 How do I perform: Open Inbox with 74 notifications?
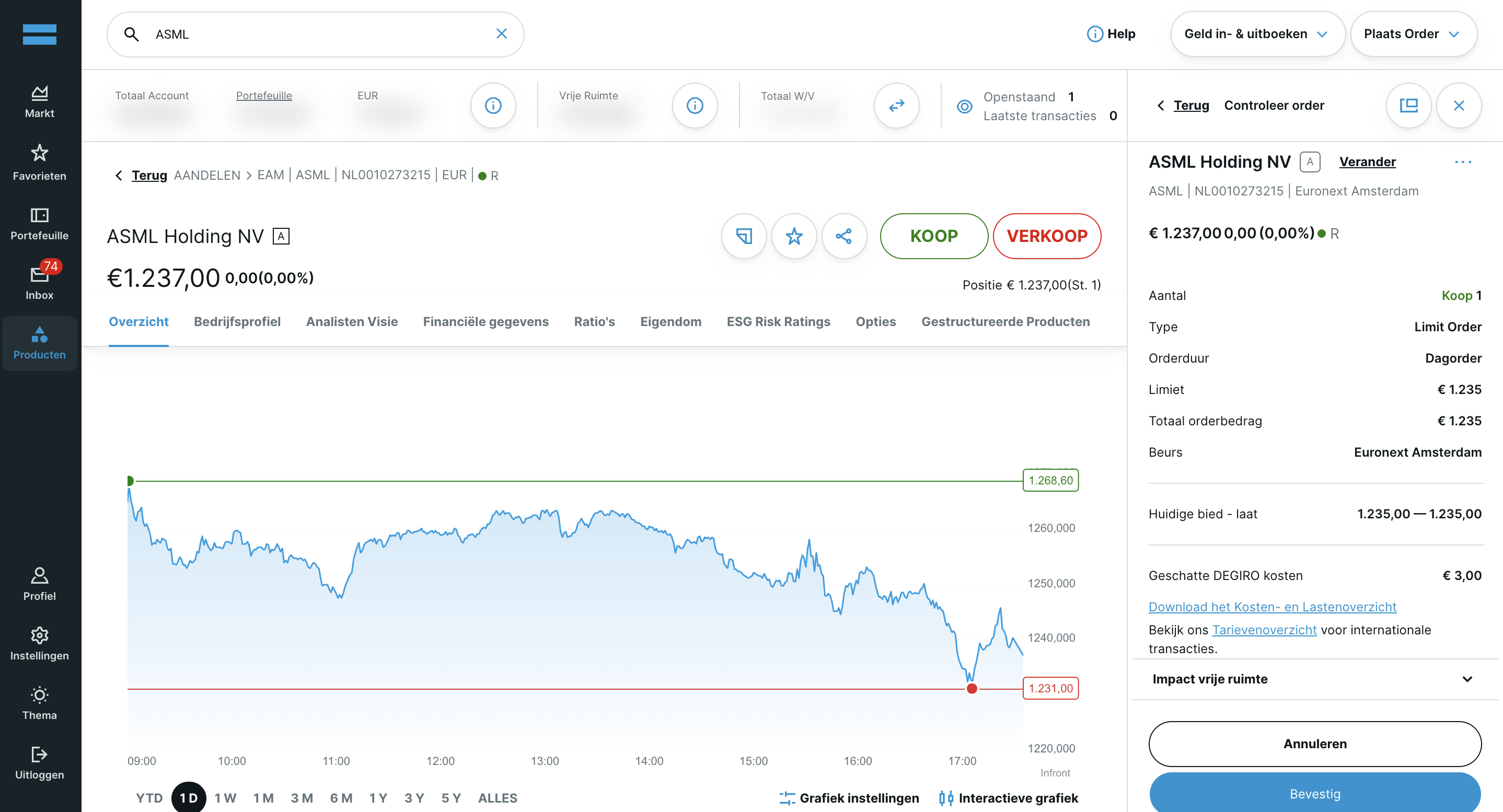click(x=40, y=281)
